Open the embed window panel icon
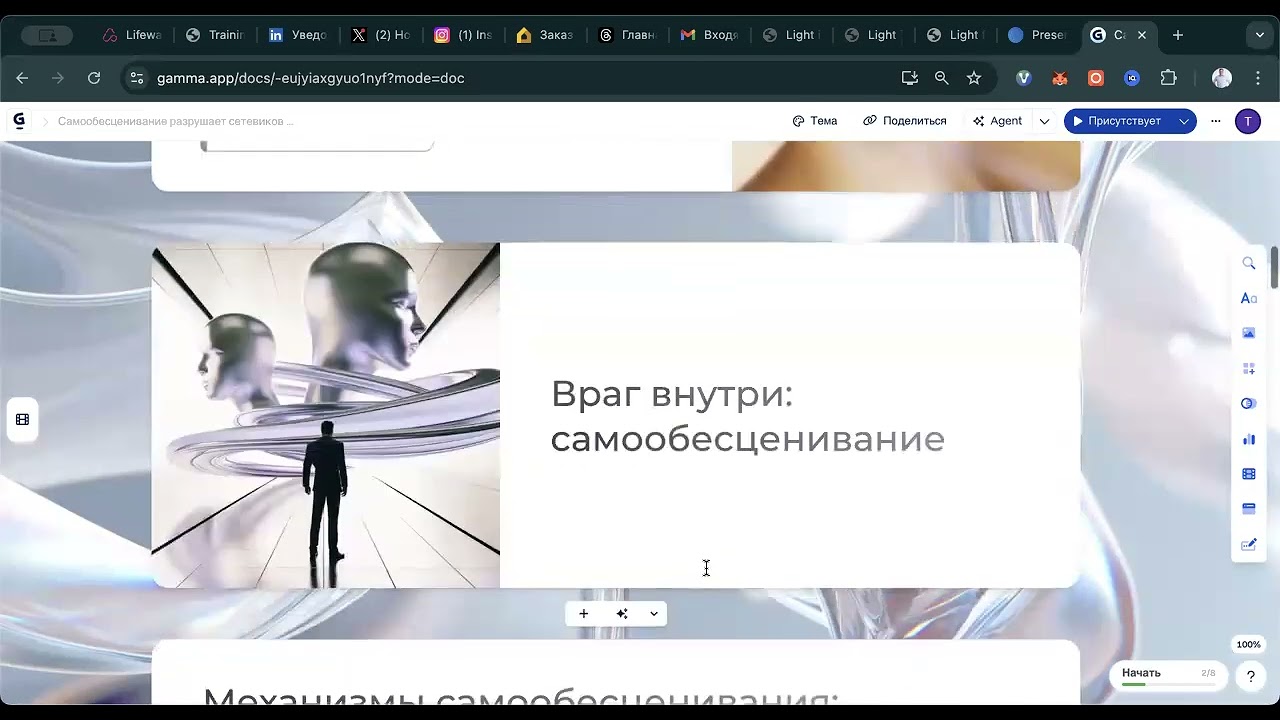Screen dimensions: 1280x720 pos(1249,509)
